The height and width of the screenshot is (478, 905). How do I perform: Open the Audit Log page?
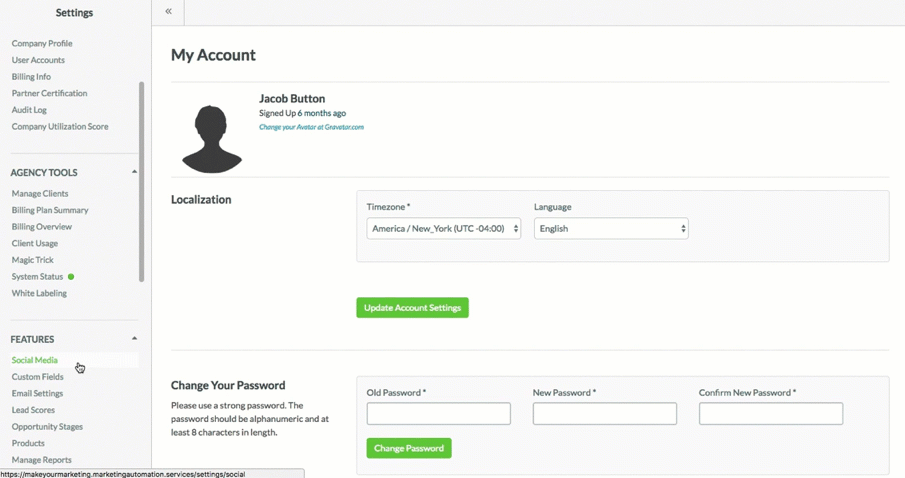[x=29, y=110]
